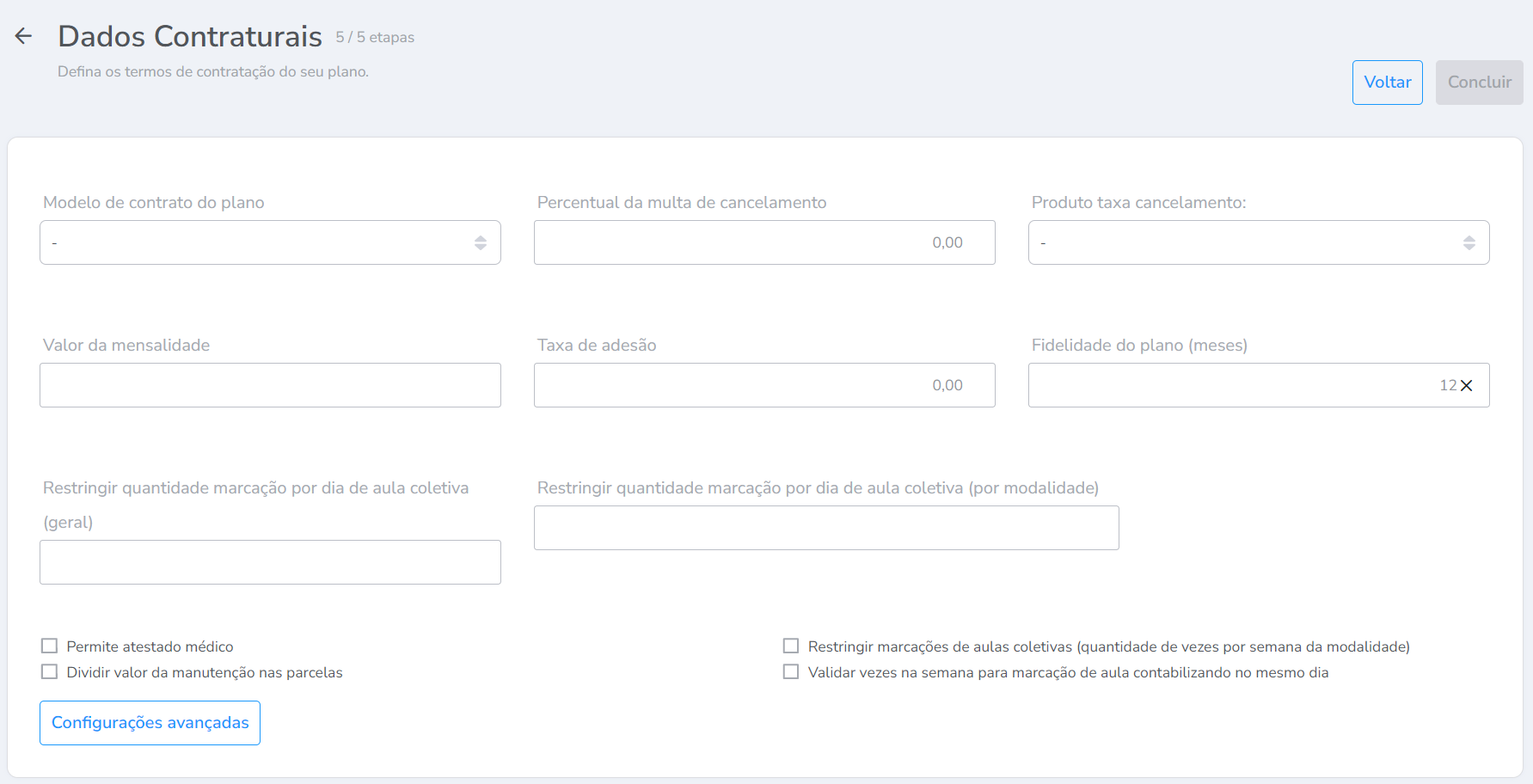Click the arrows icon in Produto taxa cancelamento

[1469, 243]
